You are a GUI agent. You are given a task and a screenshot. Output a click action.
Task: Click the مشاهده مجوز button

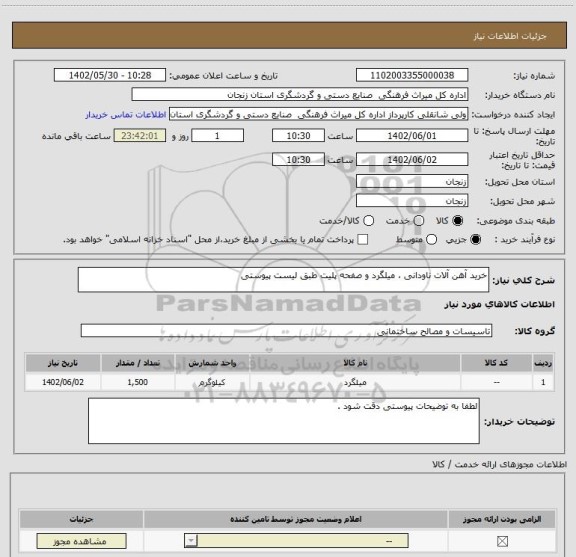coord(81,541)
